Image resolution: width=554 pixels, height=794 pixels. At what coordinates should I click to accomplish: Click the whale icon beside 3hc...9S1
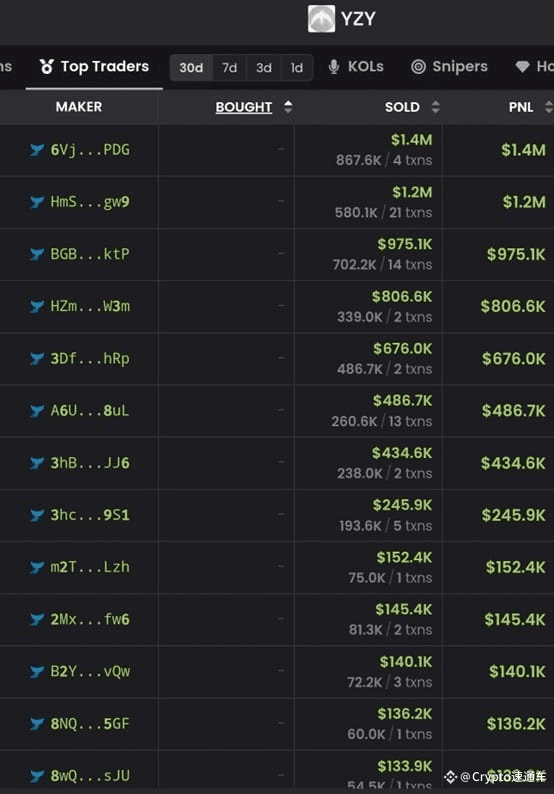37,515
